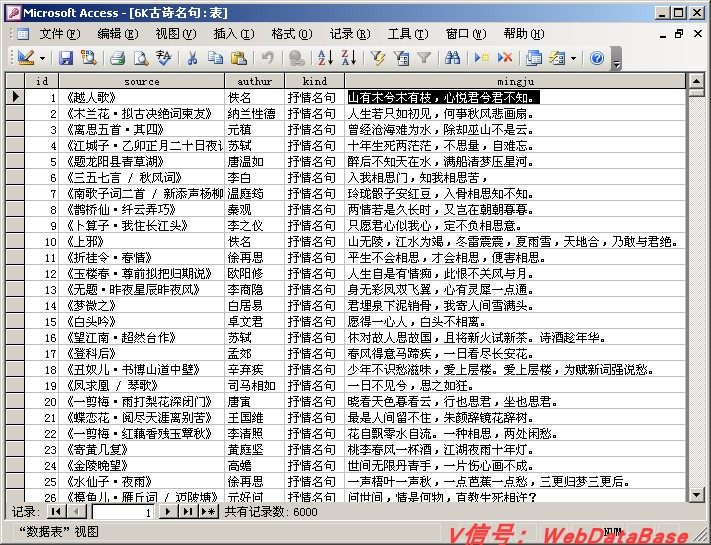
Task: Cut selection with the scissors icon
Action: point(193,58)
